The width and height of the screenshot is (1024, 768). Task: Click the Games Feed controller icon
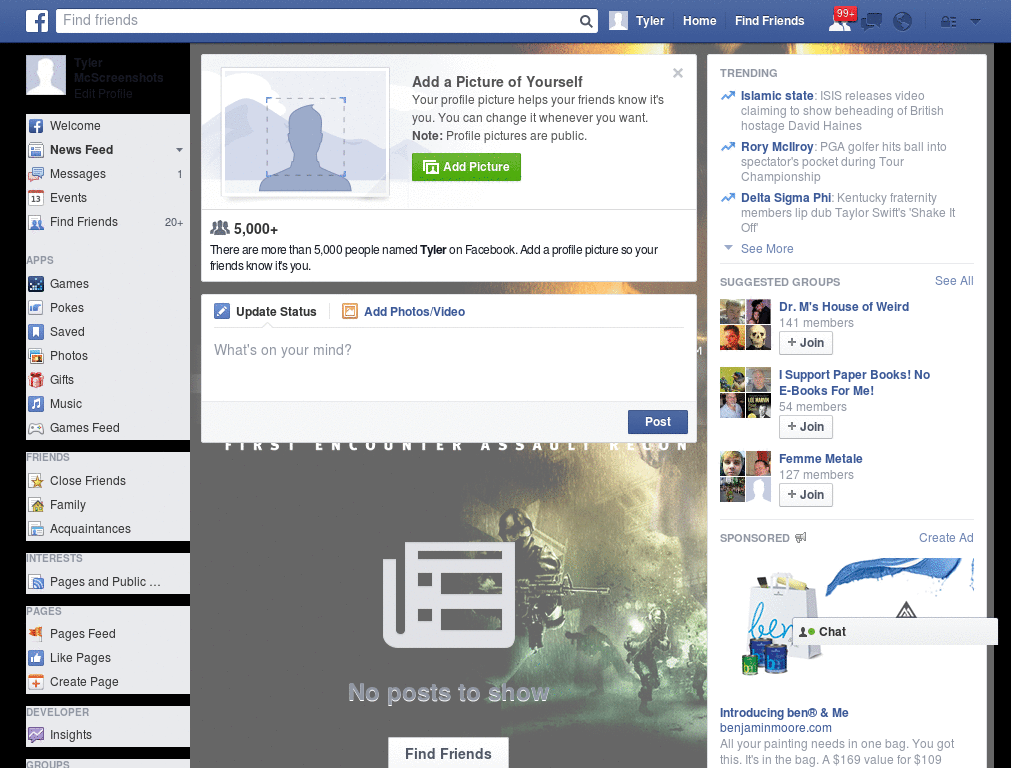coord(36,428)
